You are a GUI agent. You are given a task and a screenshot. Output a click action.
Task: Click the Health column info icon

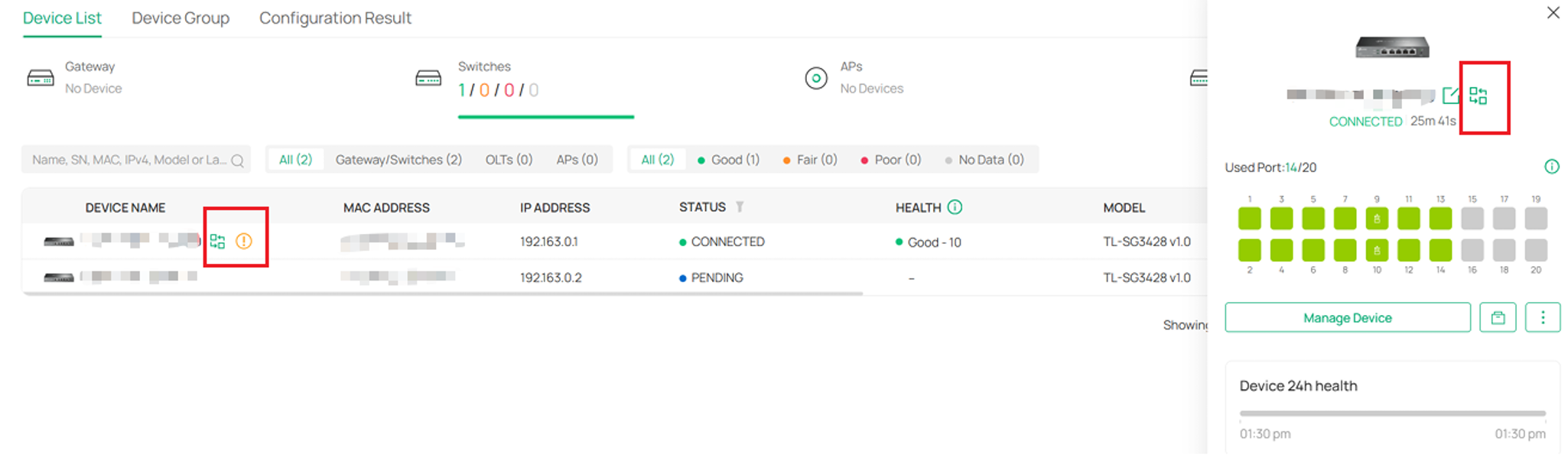(955, 207)
